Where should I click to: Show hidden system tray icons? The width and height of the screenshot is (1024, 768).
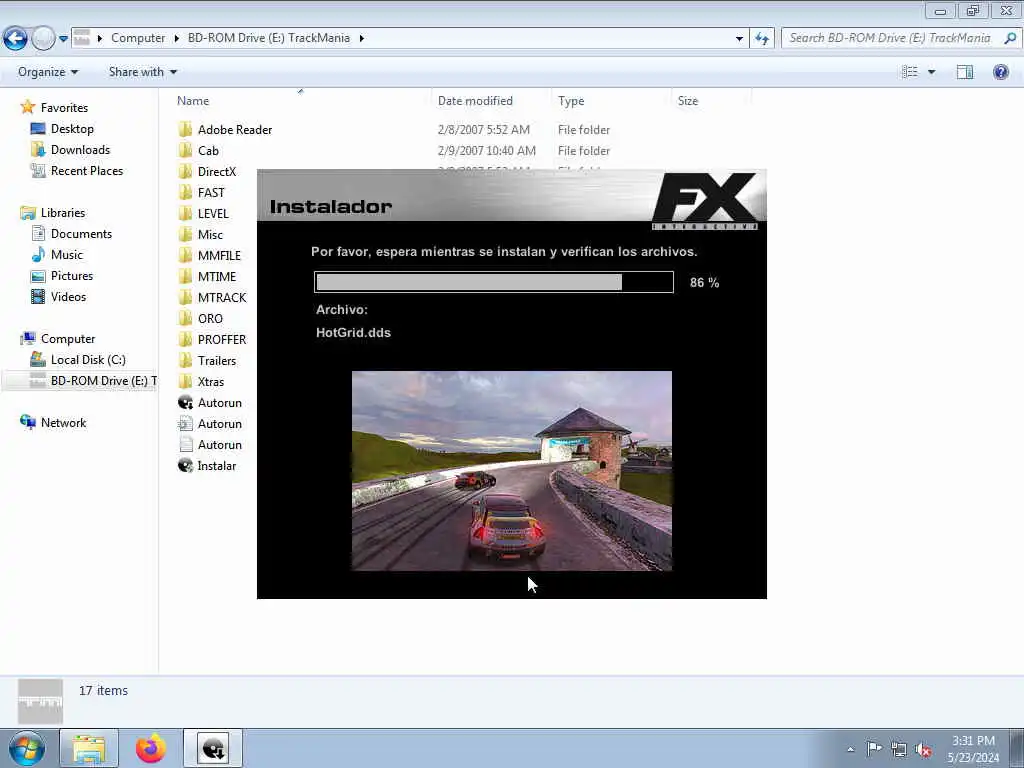tap(850, 749)
